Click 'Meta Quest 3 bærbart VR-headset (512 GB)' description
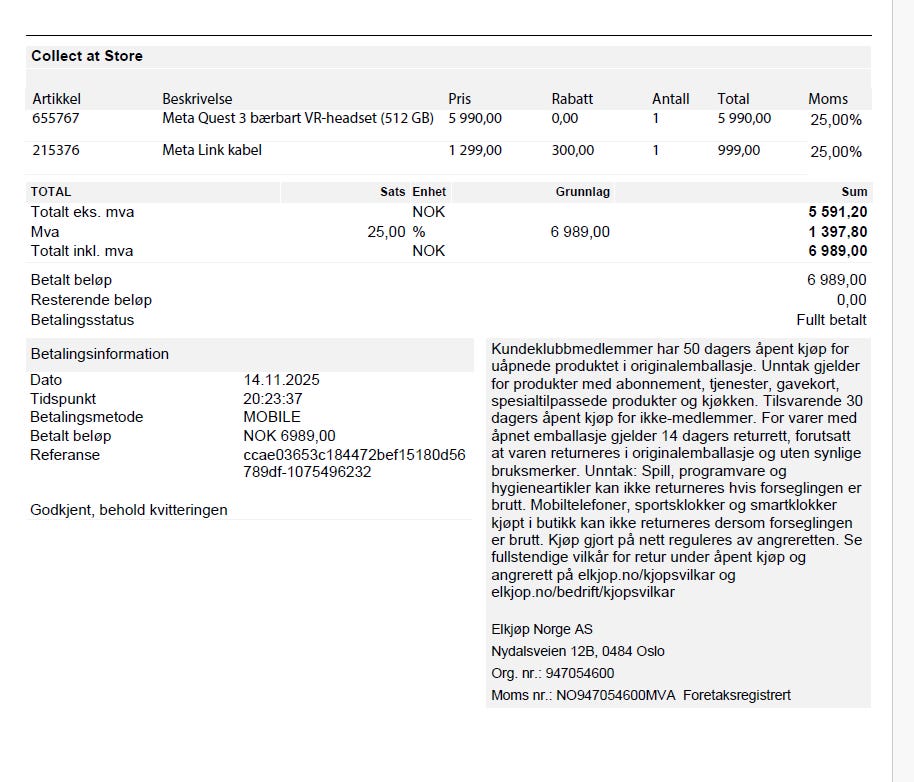 coord(298,118)
